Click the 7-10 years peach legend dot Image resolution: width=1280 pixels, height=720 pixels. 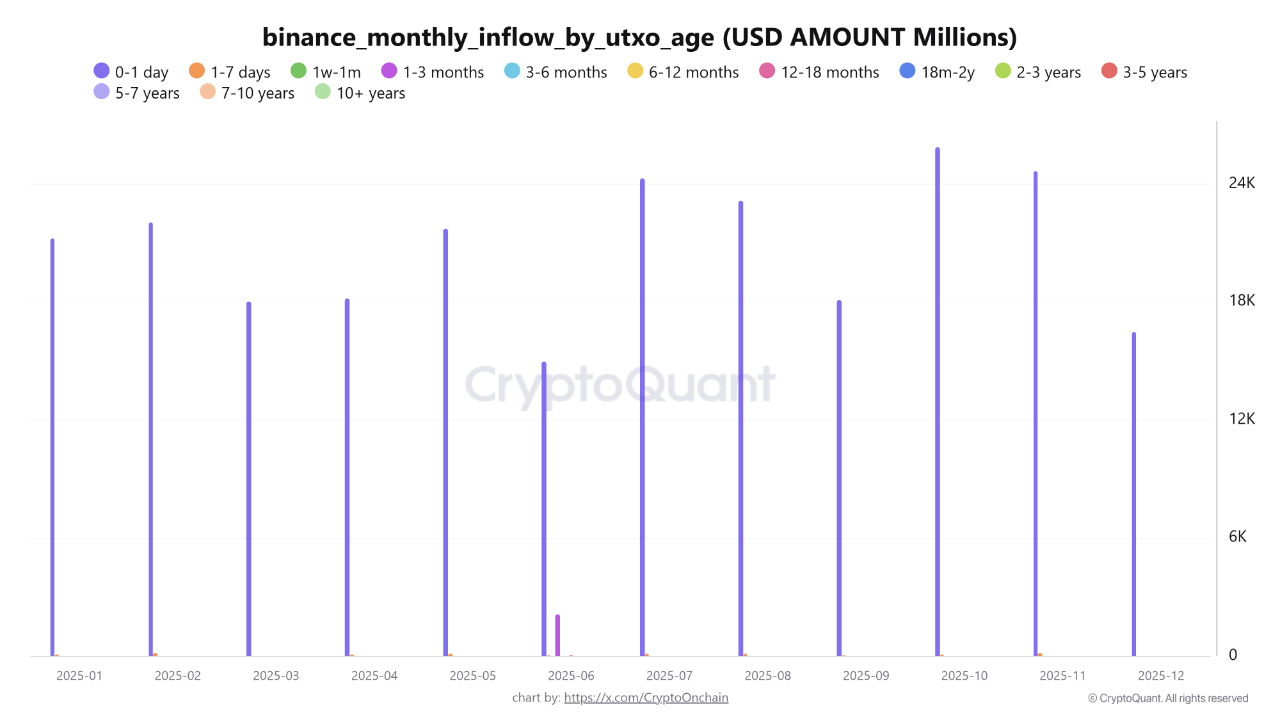[208, 92]
